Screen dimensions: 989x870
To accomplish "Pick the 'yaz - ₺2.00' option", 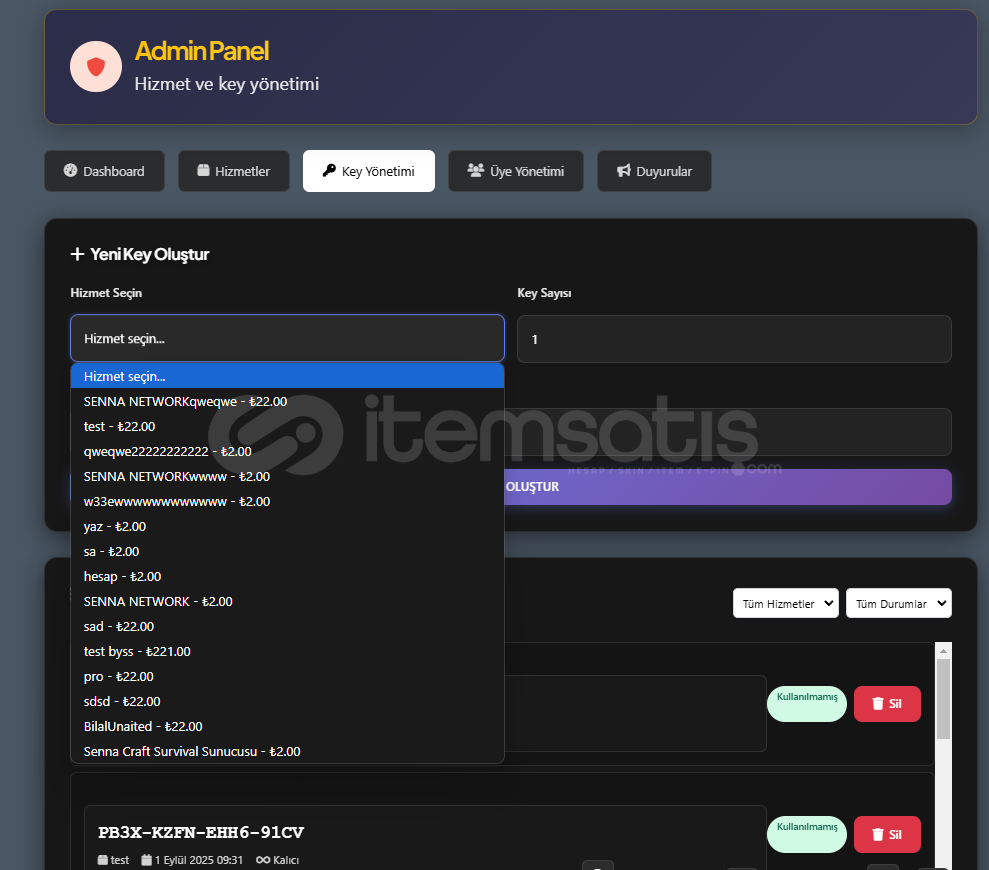I will point(288,526).
